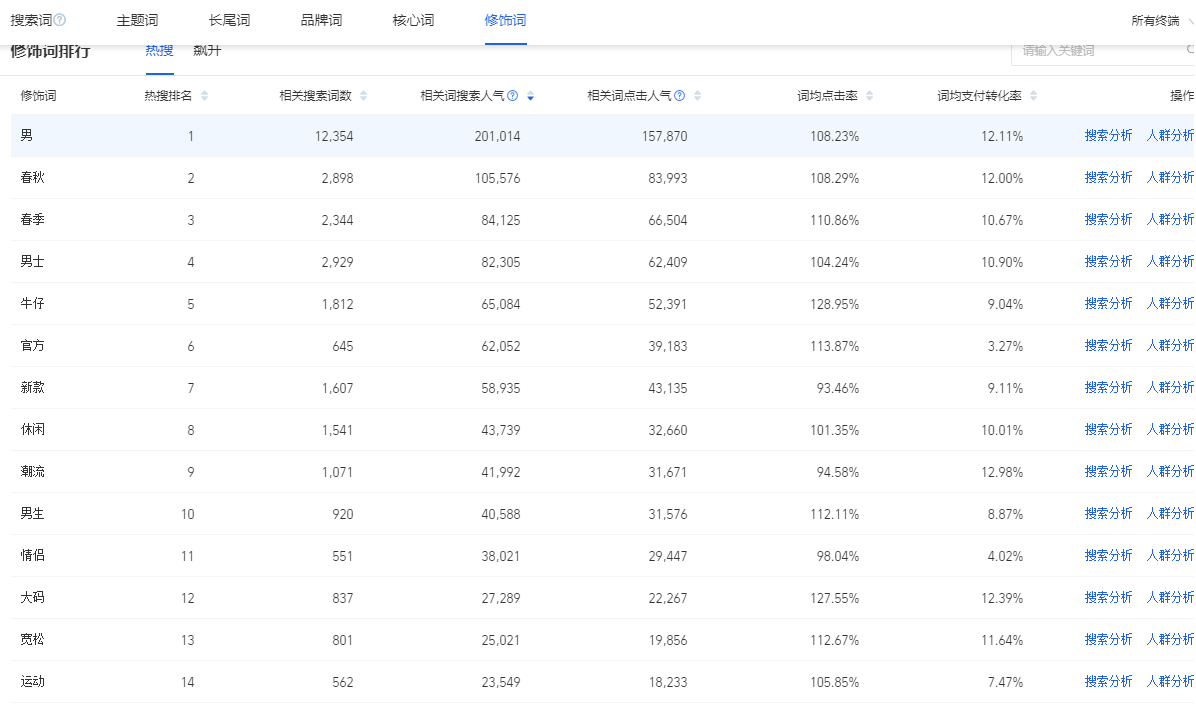Open the 所有终端 terminal dropdown
Image resolution: width=1196 pixels, height=704 pixels.
click(1162, 21)
